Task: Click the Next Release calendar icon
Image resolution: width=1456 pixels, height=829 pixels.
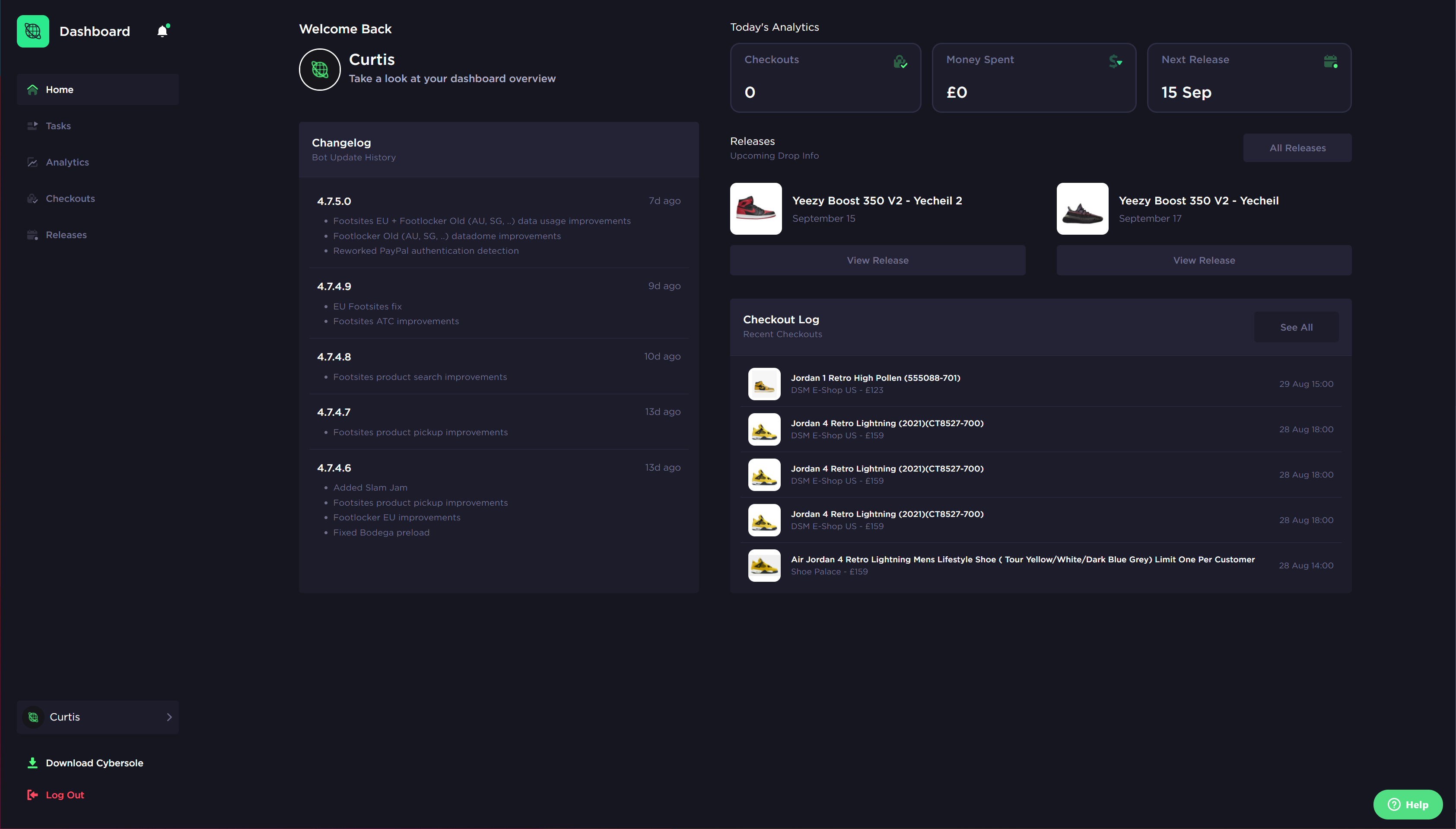Action: (1330, 61)
